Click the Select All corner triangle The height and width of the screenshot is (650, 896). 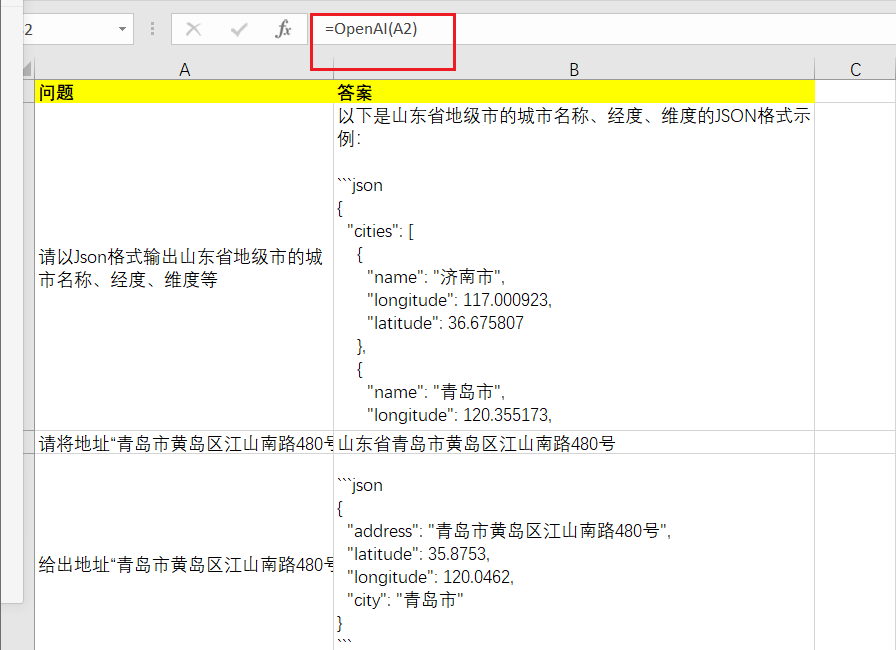[x=27, y=69]
